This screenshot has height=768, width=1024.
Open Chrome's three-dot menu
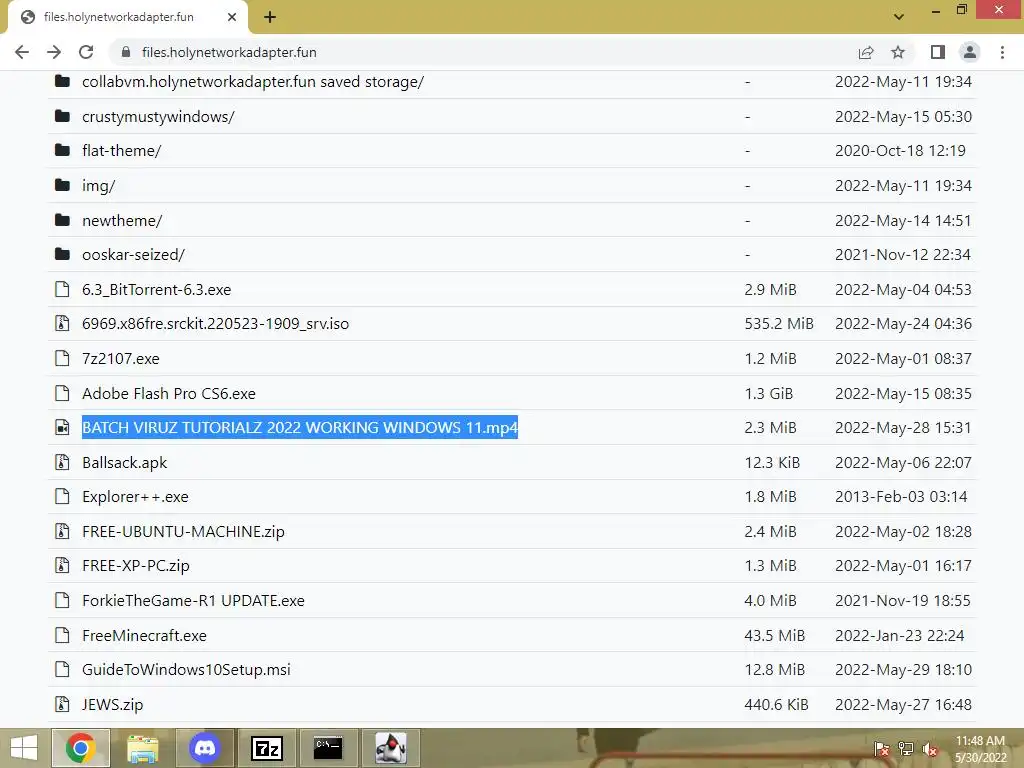pos(1002,52)
